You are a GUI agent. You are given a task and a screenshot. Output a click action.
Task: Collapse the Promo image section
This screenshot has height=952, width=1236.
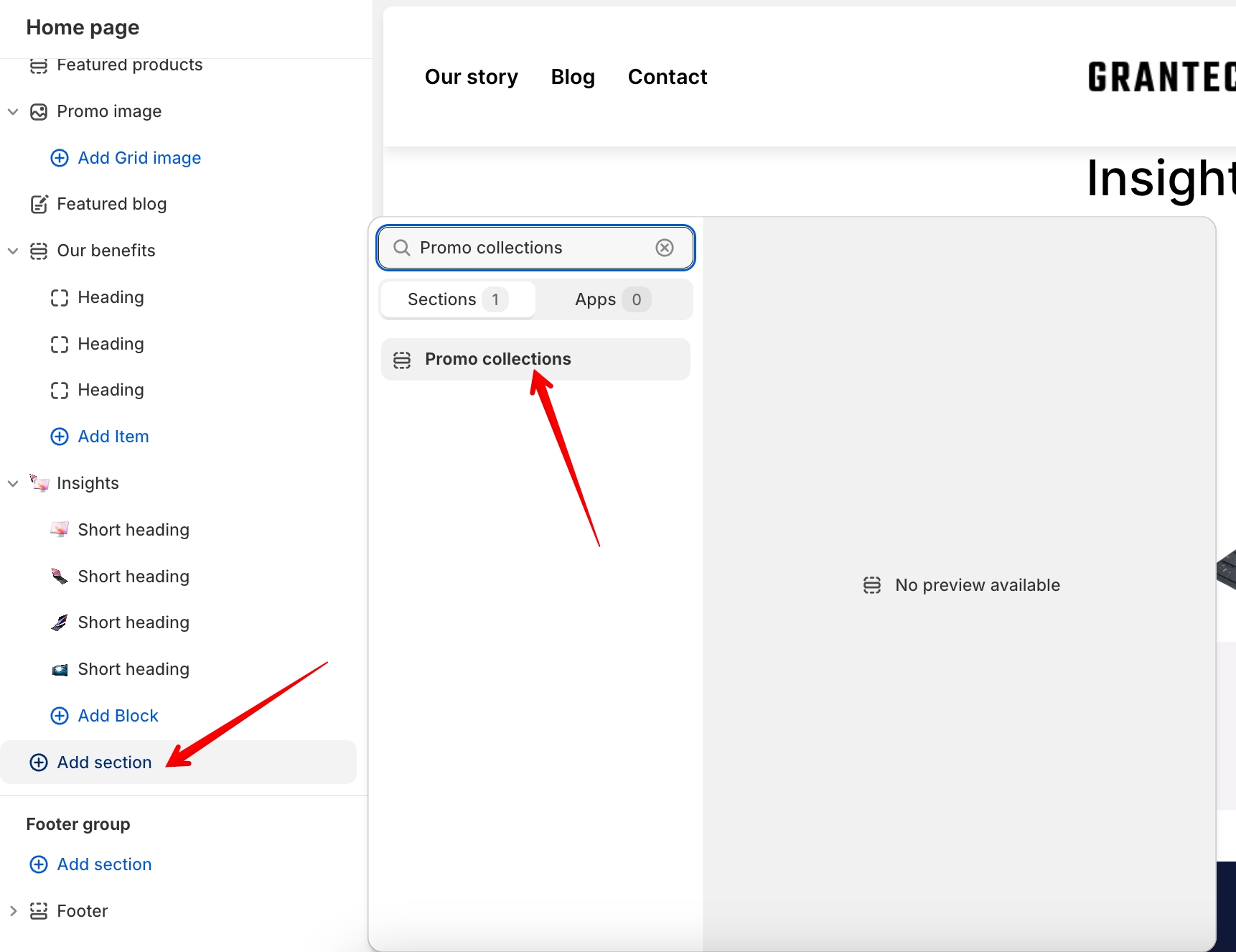[x=13, y=112]
